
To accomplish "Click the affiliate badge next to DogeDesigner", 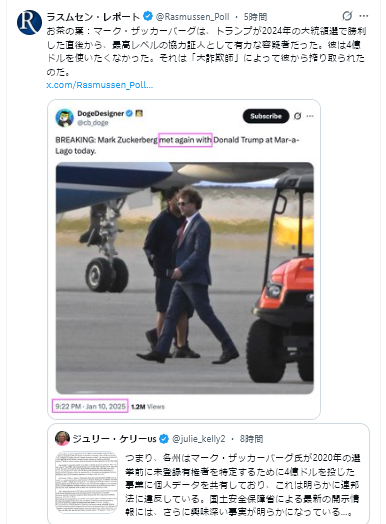I will click(x=139, y=113).
